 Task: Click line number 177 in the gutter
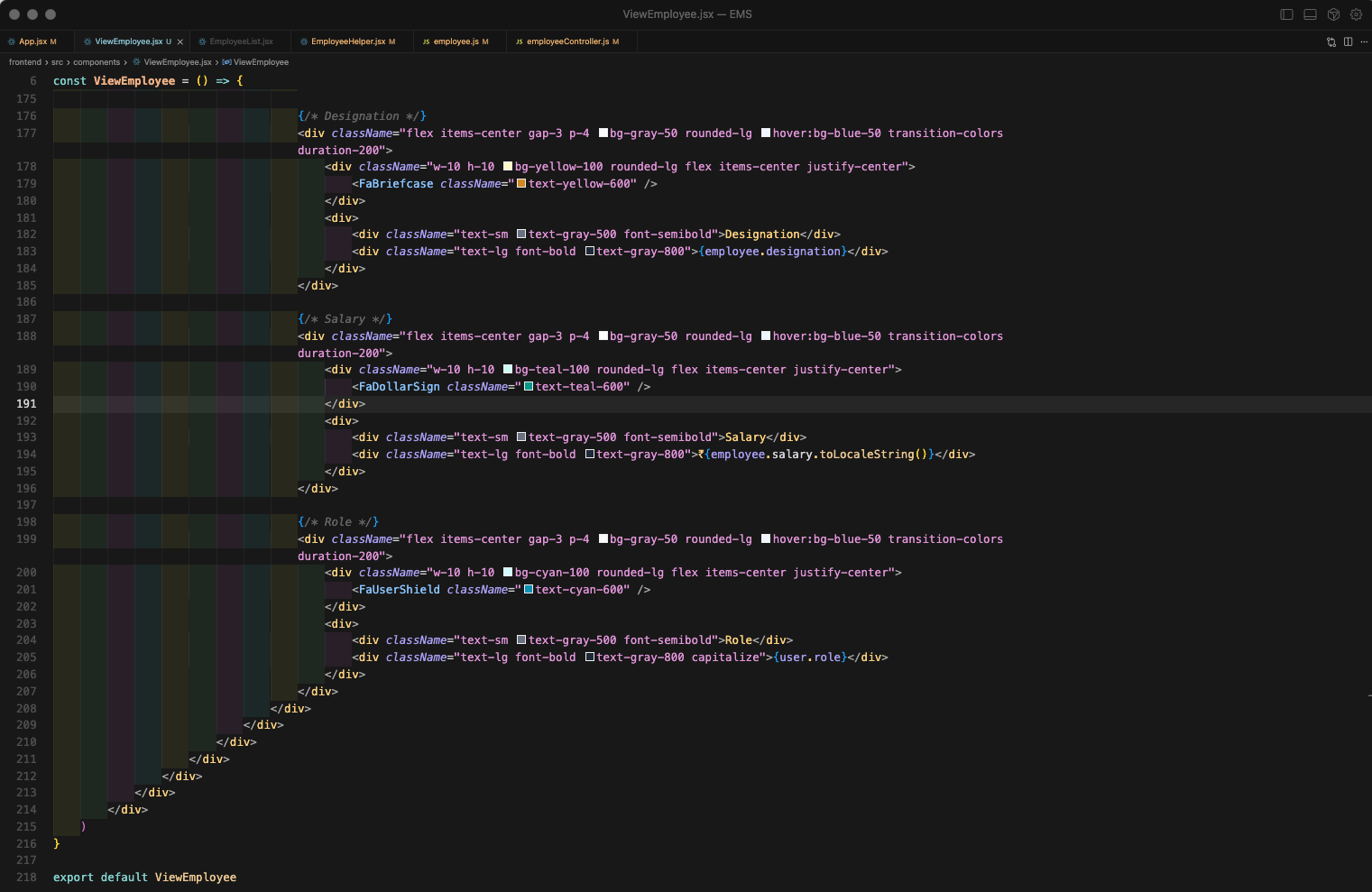26,133
